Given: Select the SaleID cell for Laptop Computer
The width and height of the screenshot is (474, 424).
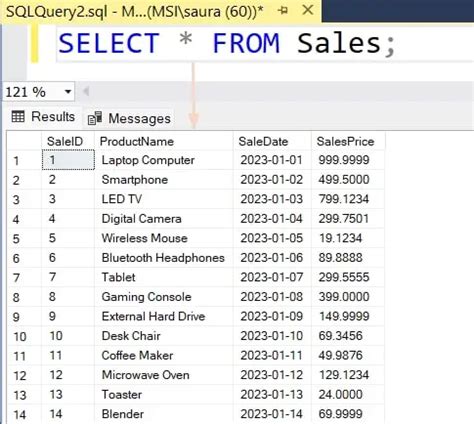Looking at the screenshot, I should 68,160.
